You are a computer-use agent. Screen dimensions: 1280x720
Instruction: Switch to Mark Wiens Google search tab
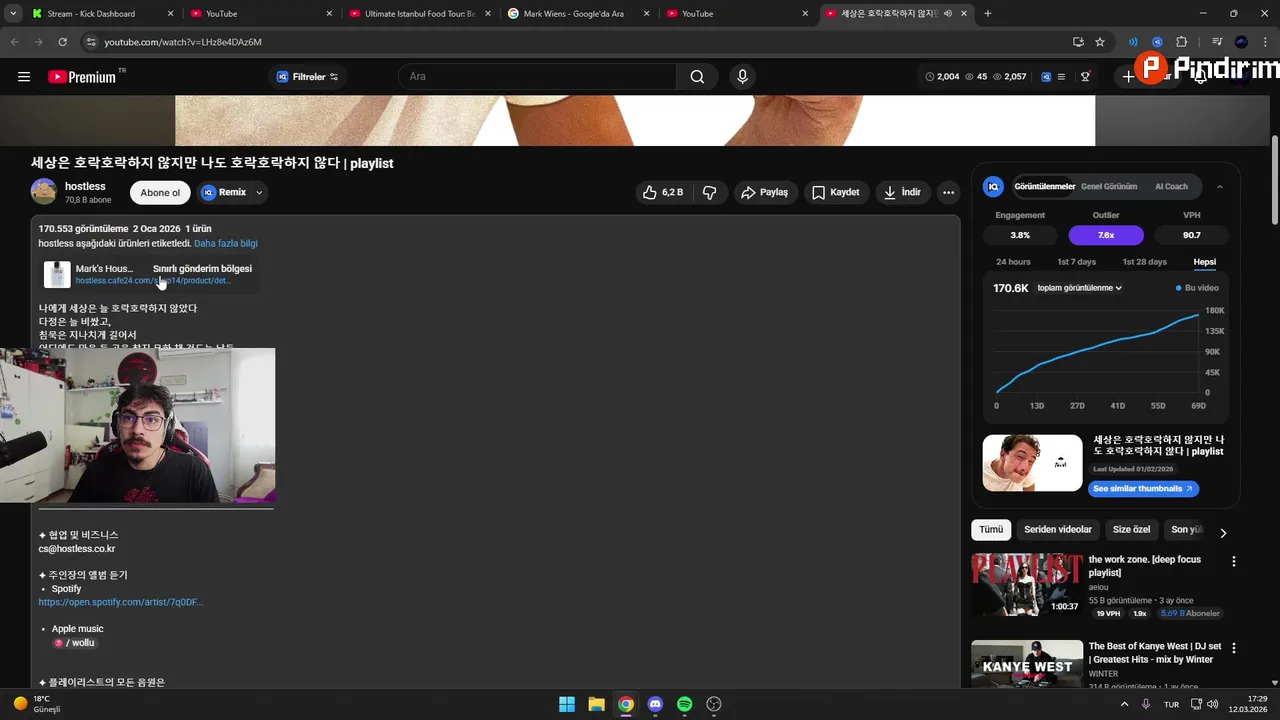(x=579, y=14)
